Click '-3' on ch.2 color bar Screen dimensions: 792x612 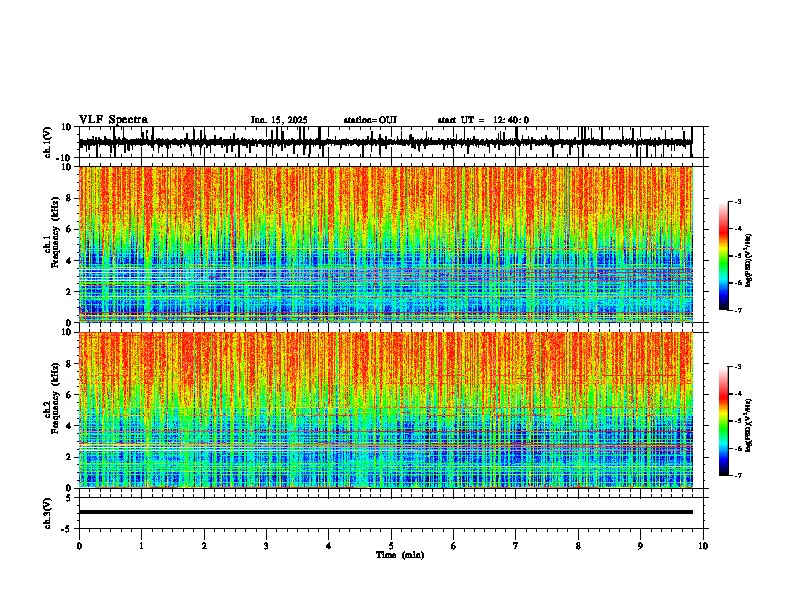click(x=737, y=367)
